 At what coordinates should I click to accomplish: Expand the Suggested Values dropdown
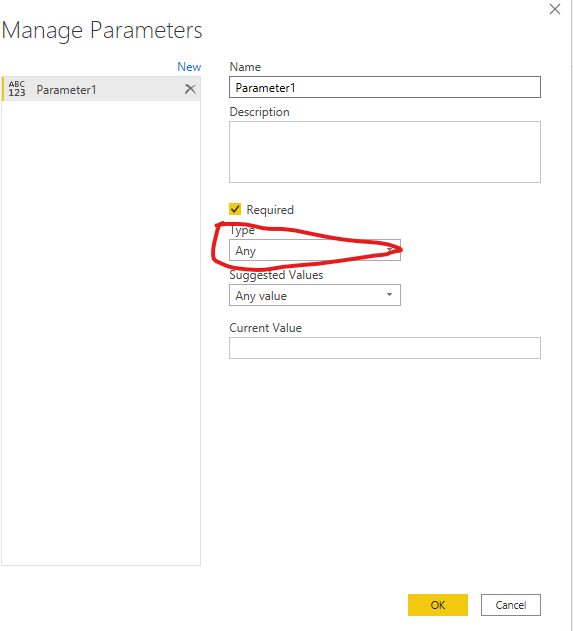tap(315, 295)
